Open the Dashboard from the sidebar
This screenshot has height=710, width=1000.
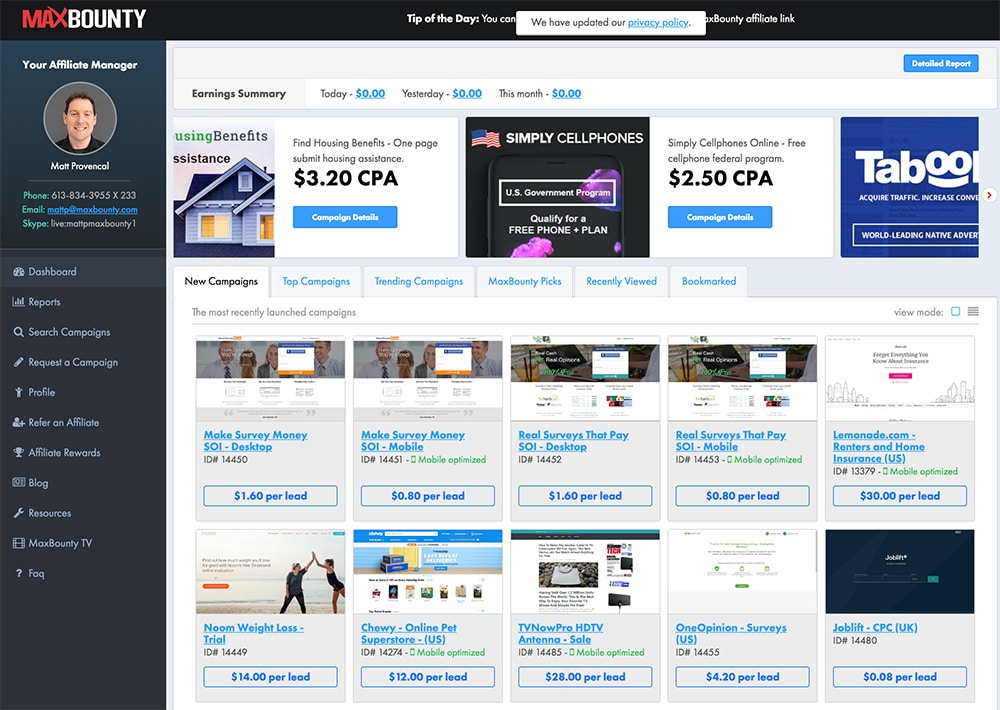(17, 271)
